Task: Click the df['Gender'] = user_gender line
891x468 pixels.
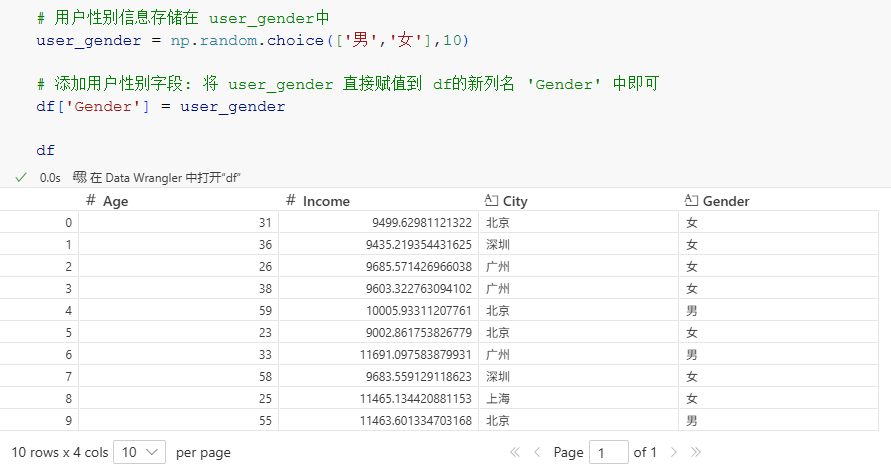Action: 160,107
